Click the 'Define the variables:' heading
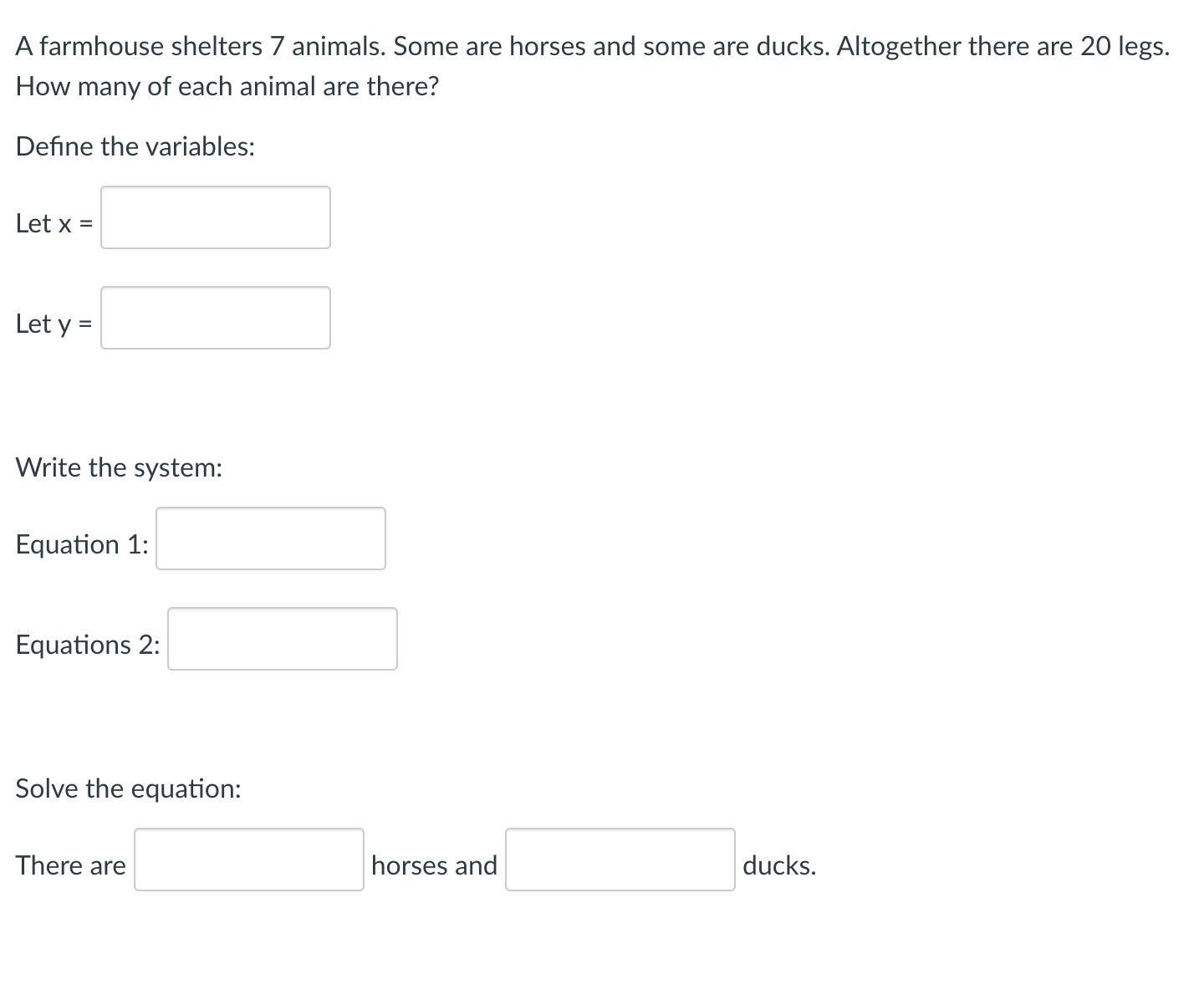 pos(135,146)
